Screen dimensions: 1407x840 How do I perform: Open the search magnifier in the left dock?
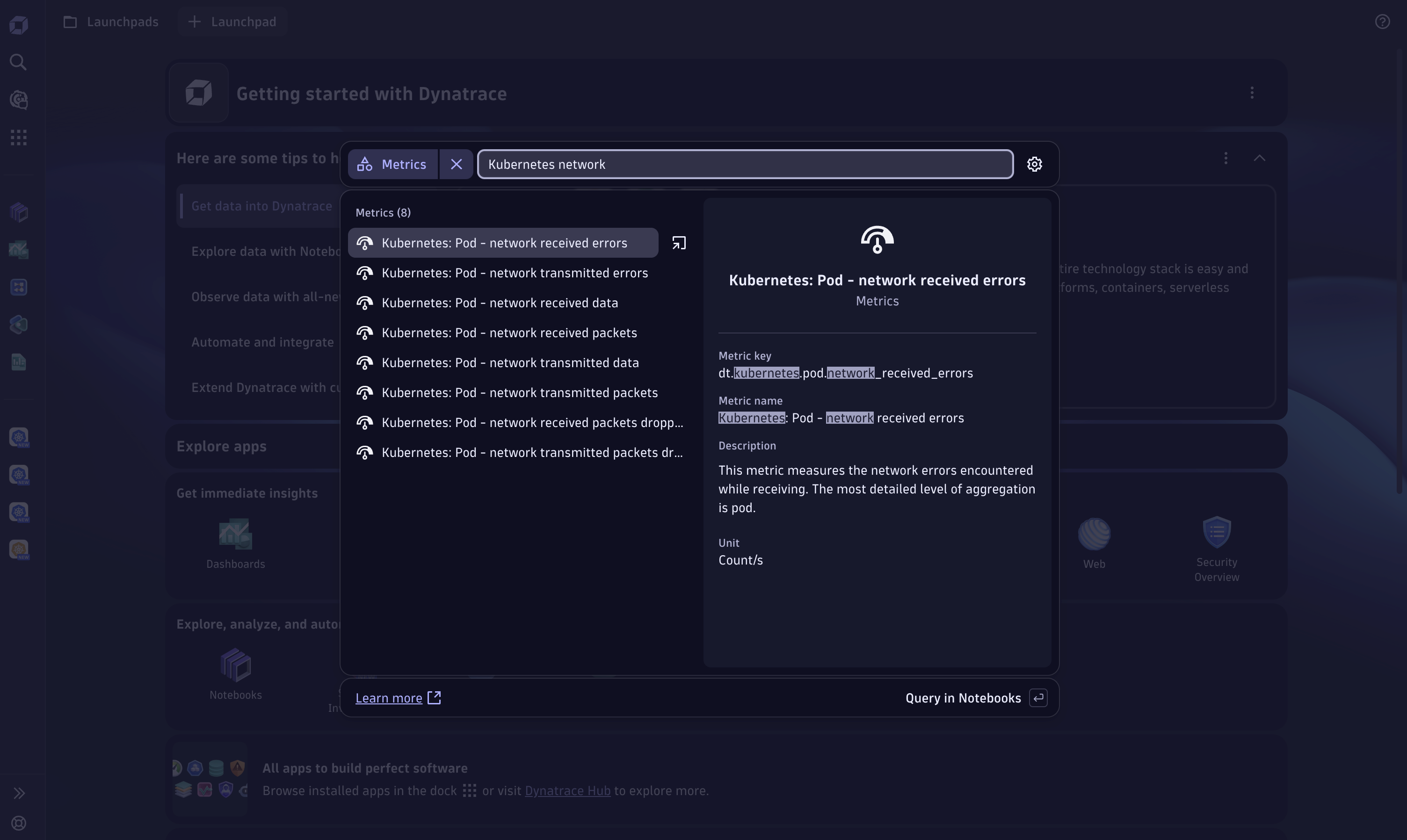pyautogui.click(x=19, y=62)
